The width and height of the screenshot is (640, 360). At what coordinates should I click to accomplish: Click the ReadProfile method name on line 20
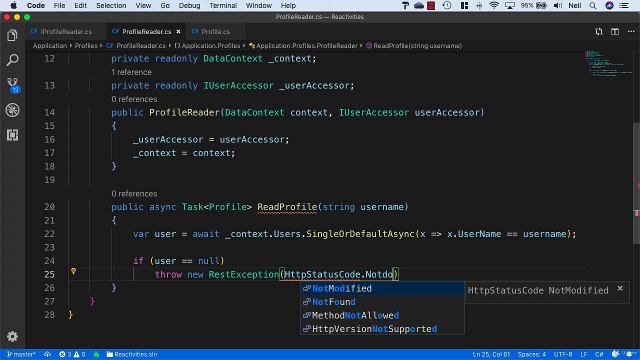(287, 207)
